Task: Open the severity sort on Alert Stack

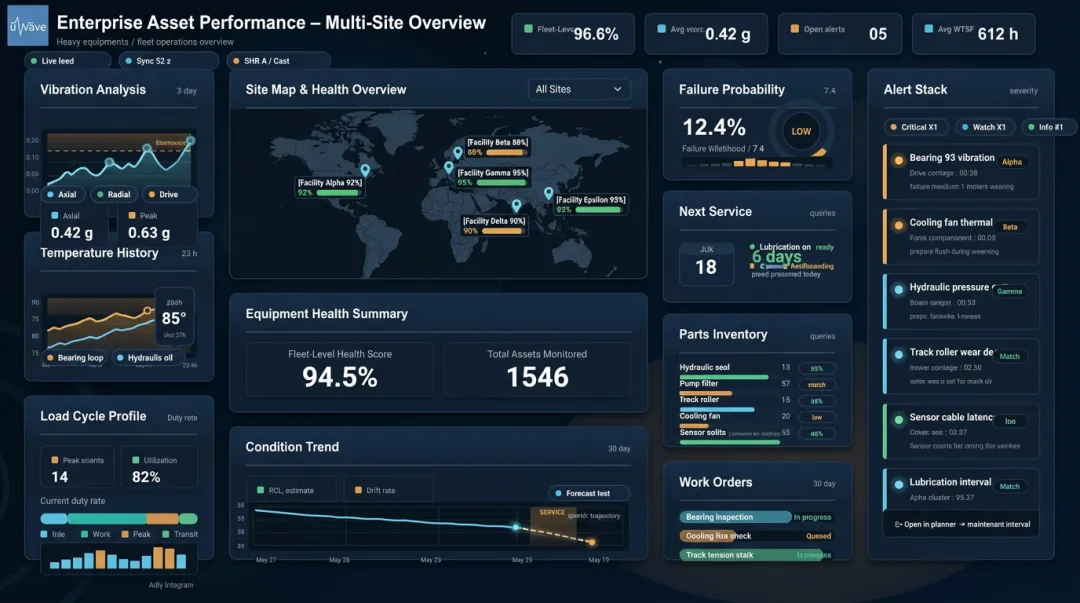Action: click(1023, 91)
